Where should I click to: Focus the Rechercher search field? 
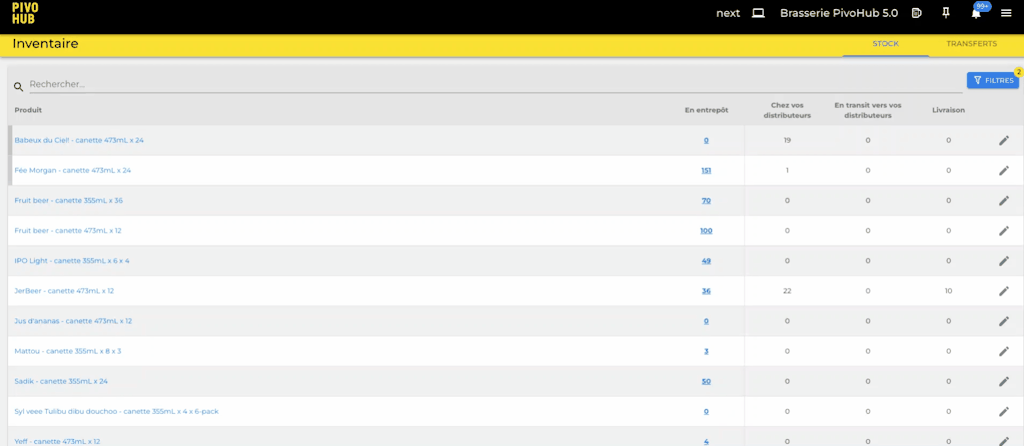tap(495, 85)
